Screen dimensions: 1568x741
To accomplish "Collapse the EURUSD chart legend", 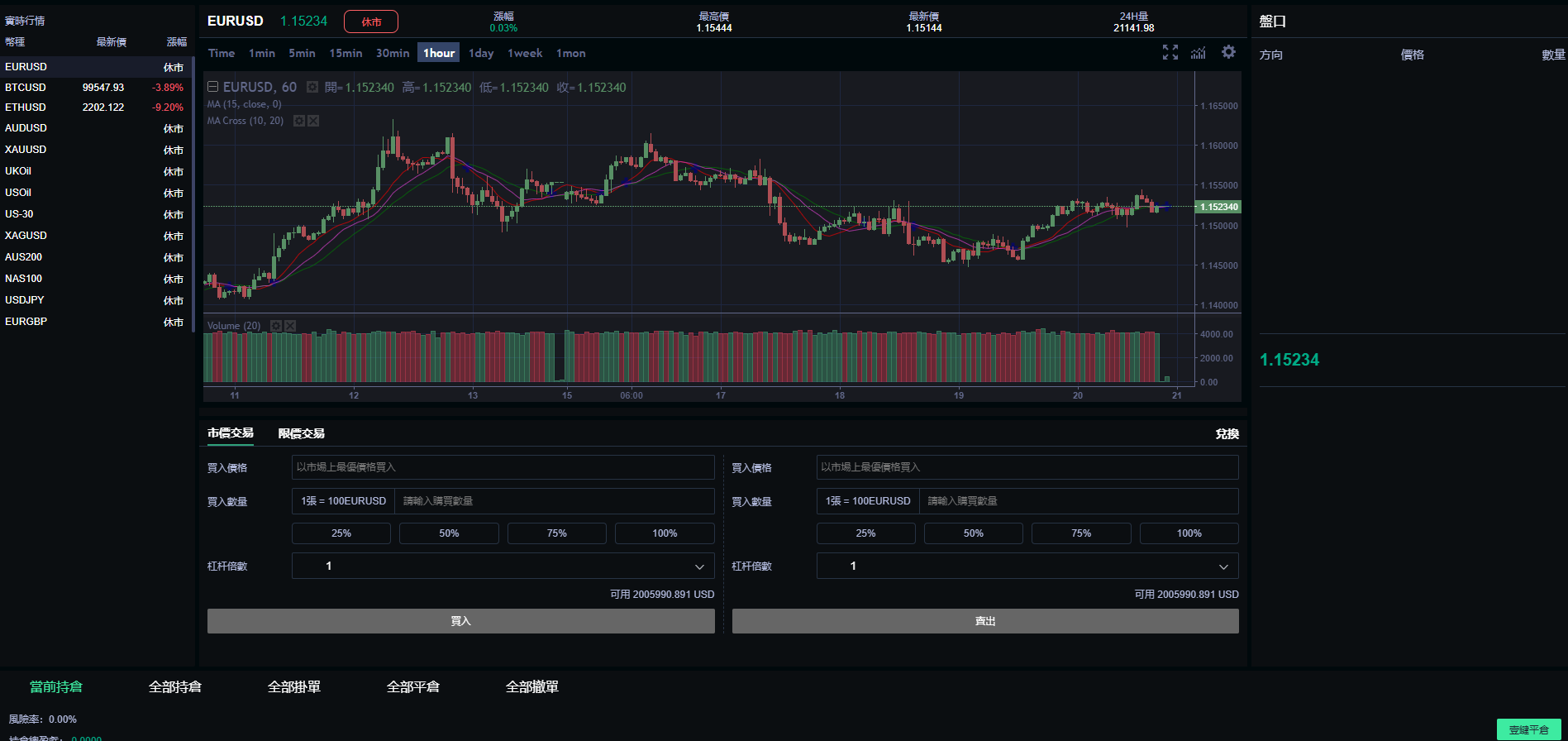I will tap(212, 87).
